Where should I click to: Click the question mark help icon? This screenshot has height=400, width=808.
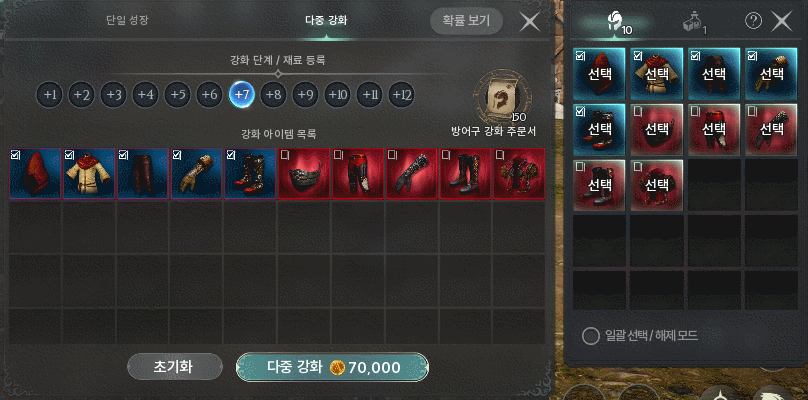pyautogui.click(x=753, y=21)
